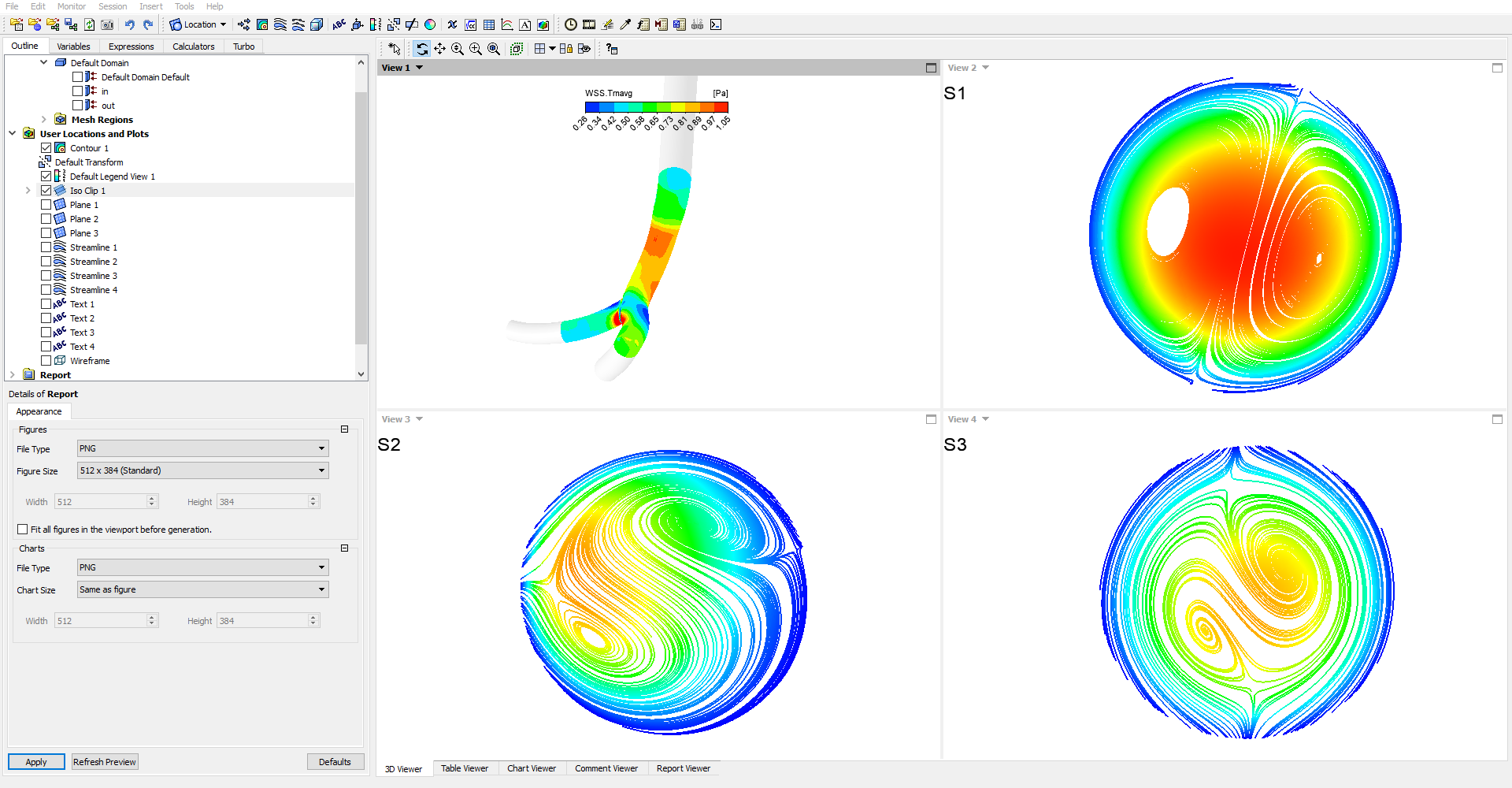Activate the Rotate viewer tool
Viewport: 1512px width, 788px height.
(422, 49)
